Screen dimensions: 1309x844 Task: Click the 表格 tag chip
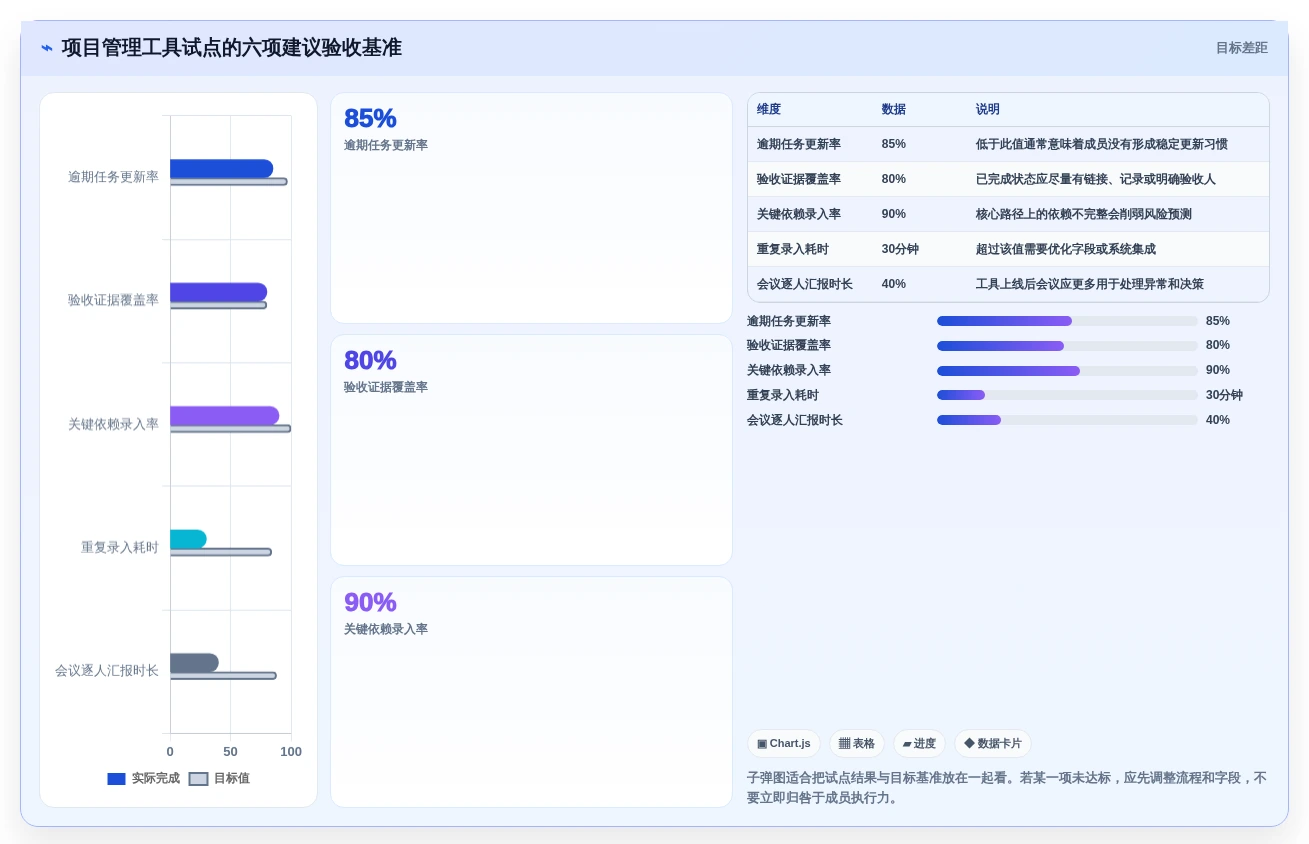click(857, 743)
